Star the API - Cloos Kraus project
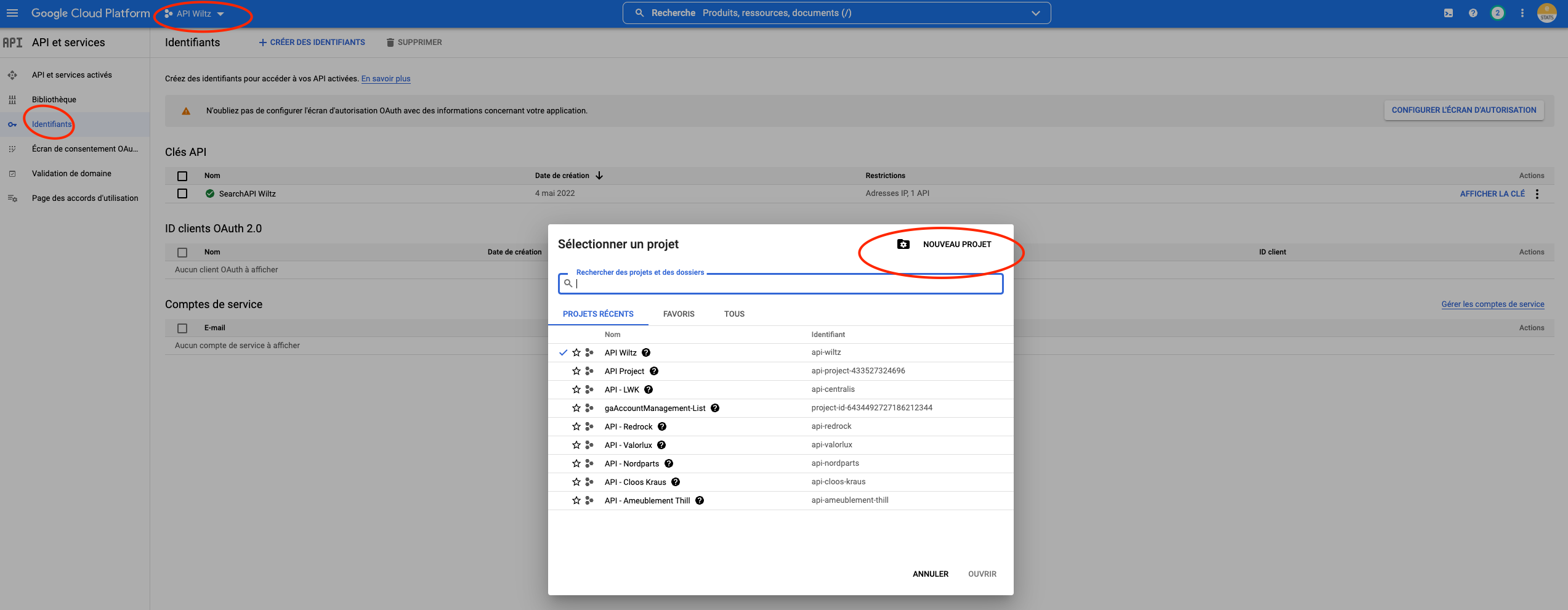 tap(576, 482)
